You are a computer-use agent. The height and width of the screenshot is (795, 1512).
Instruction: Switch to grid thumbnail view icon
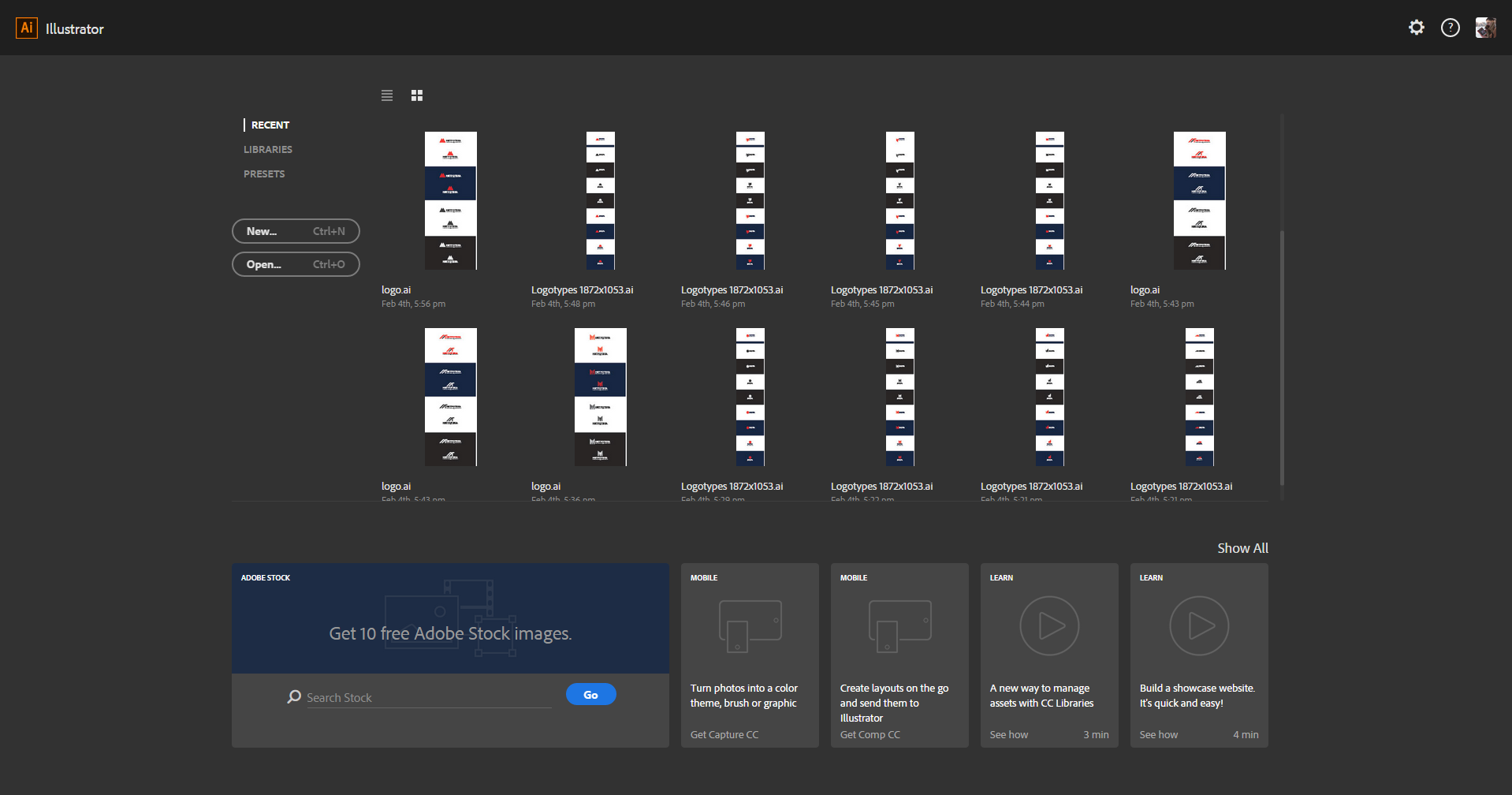pyautogui.click(x=417, y=95)
